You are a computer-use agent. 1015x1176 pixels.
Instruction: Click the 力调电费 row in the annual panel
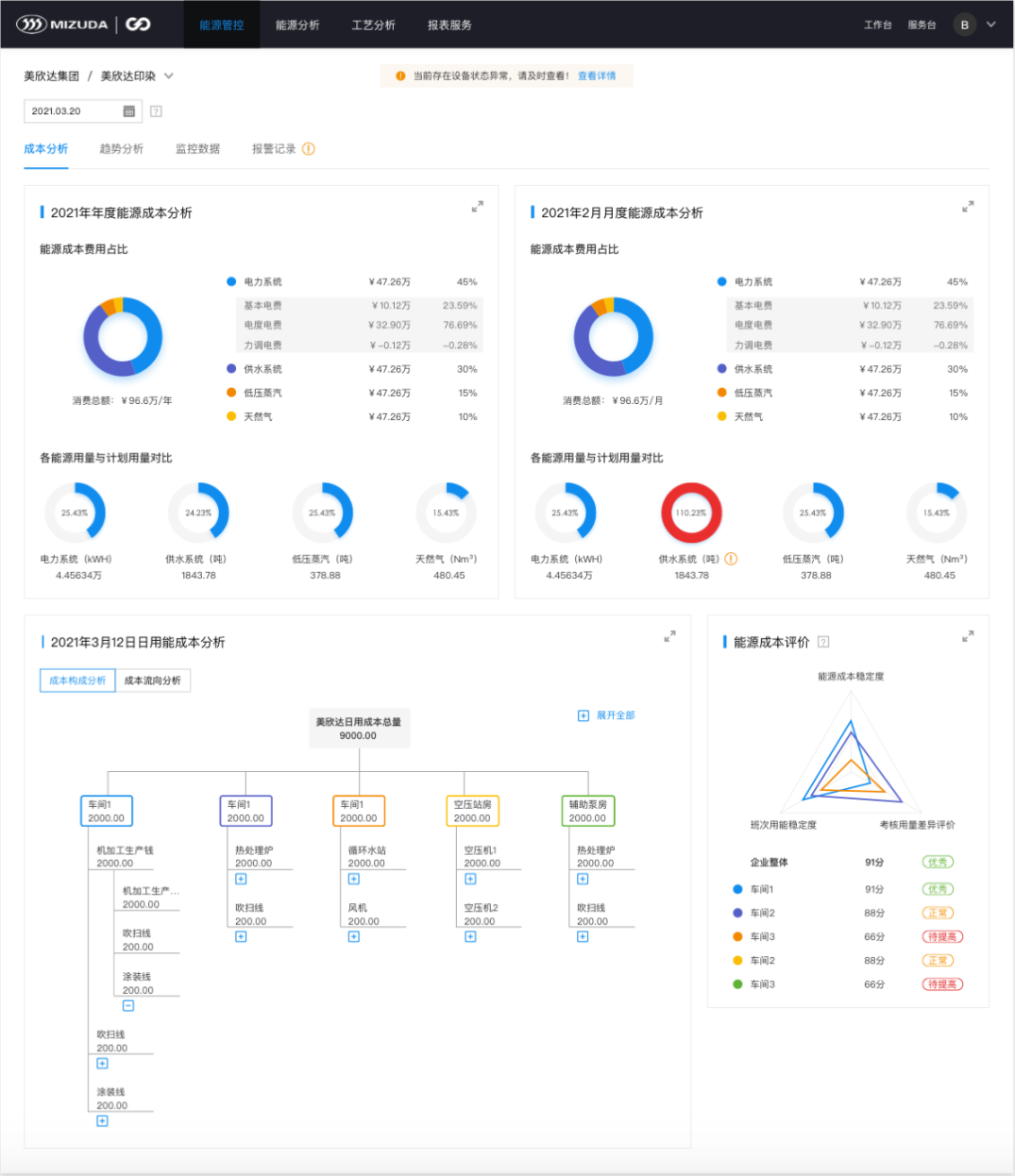coord(359,345)
